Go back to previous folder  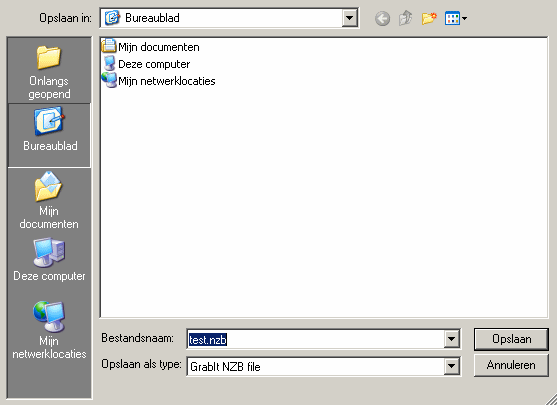pyautogui.click(x=382, y=18)
